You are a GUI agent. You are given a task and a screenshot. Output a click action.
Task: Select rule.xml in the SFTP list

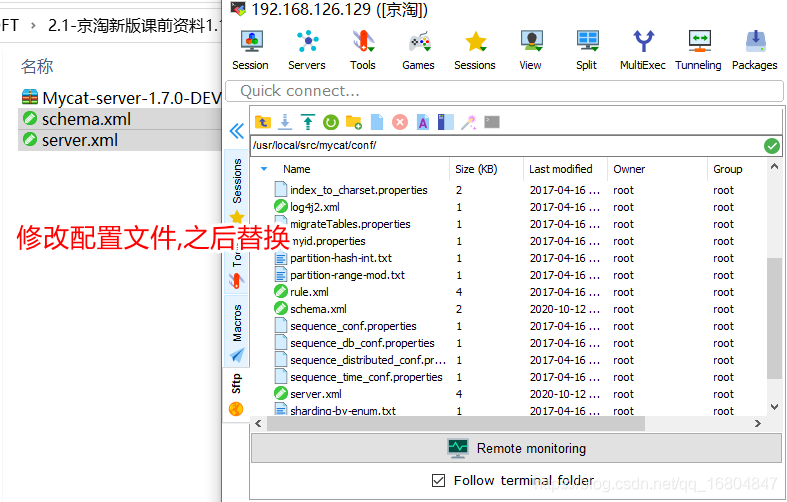[x=309, y=292]
